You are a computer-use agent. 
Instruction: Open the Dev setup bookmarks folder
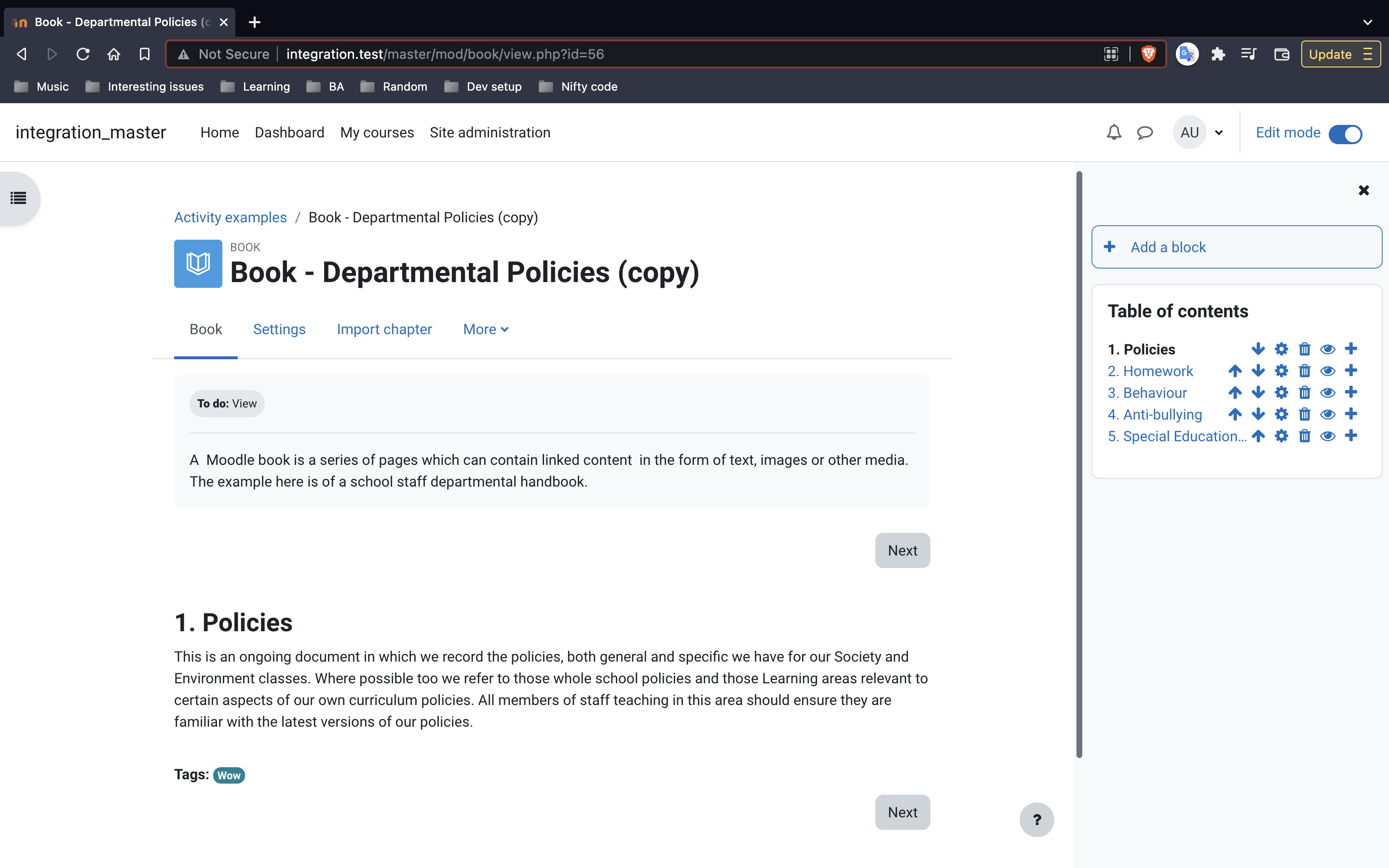click(x=483, y=87)
